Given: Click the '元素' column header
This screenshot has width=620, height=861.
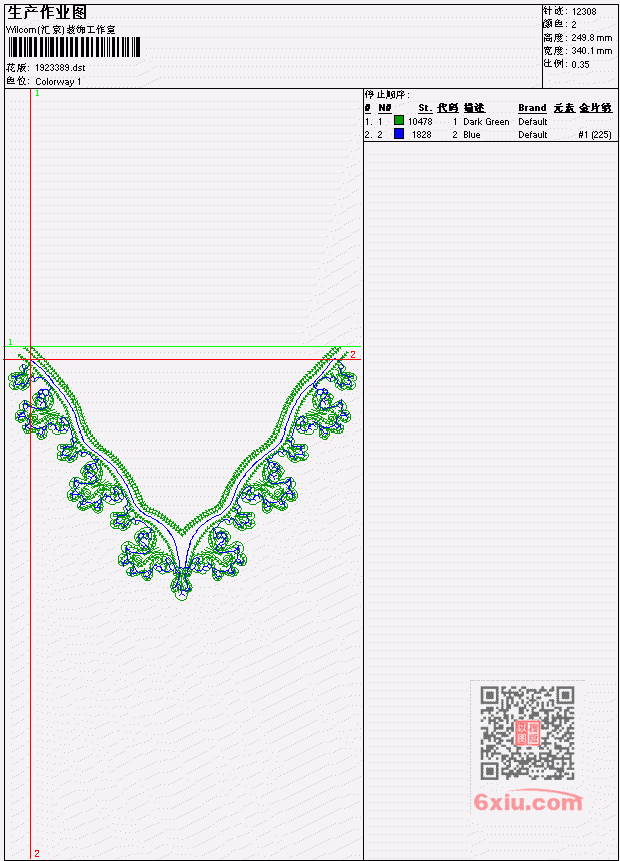Looking at the screenshot, I should click(x=563, y=108).
